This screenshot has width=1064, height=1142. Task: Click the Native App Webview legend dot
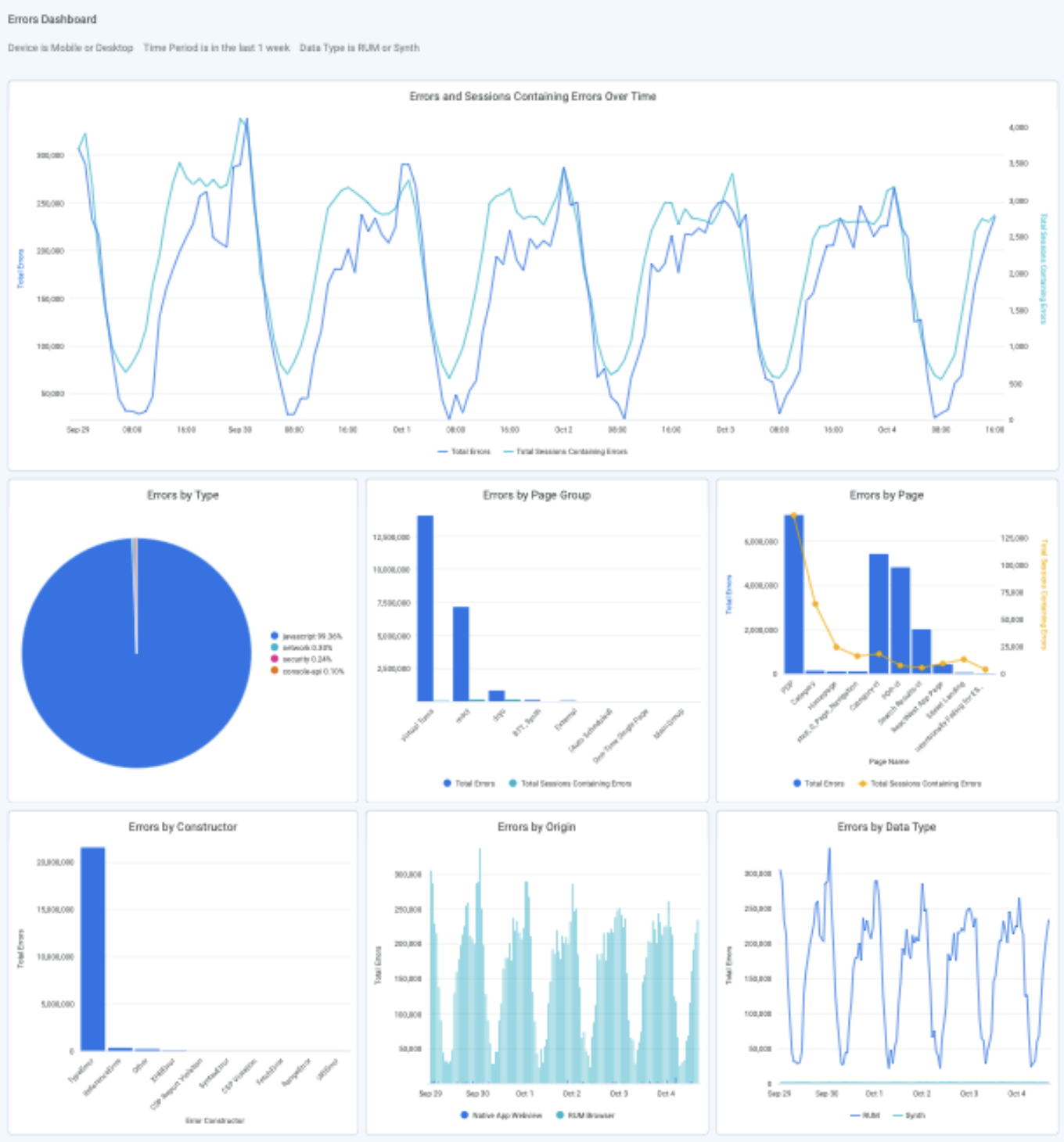coord(465,1115)
